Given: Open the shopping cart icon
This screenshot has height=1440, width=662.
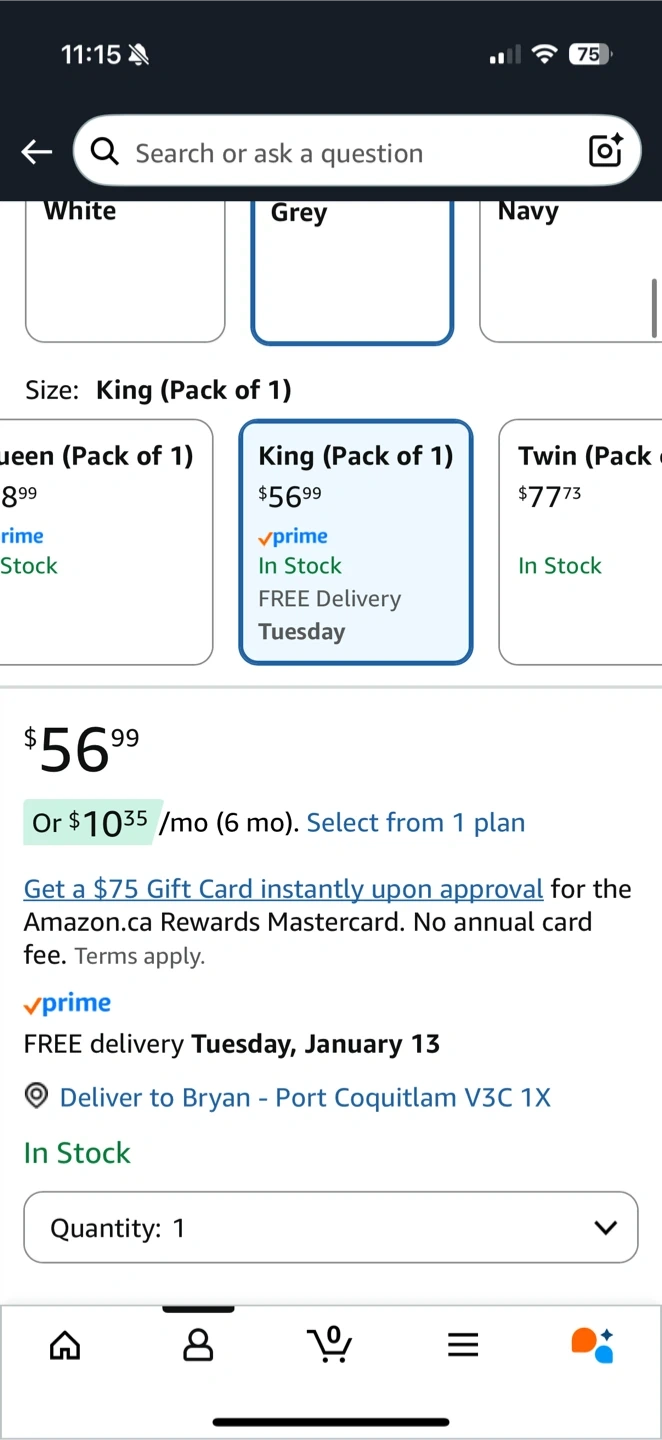Looking at the screenshot, I should pos(330,1345).
